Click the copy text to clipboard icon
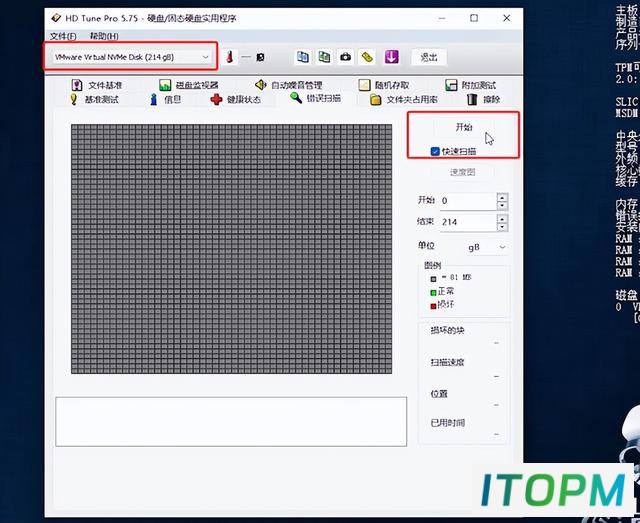Image resolution: width=640 pixels, height=523 pixels. pyautogui.click(x=302, y=57)
